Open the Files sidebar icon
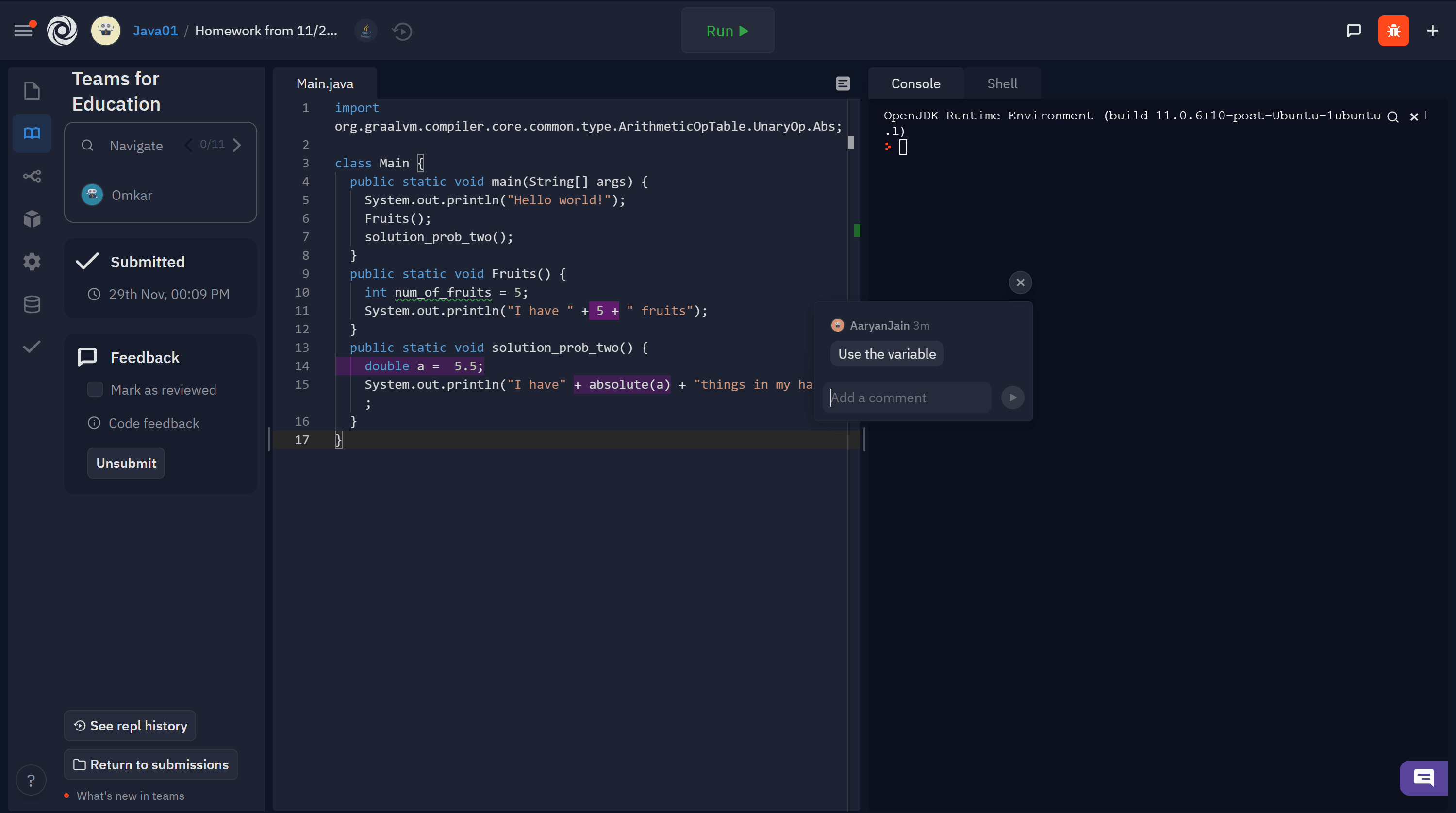 pyautogui.click(x=32, y=90)
